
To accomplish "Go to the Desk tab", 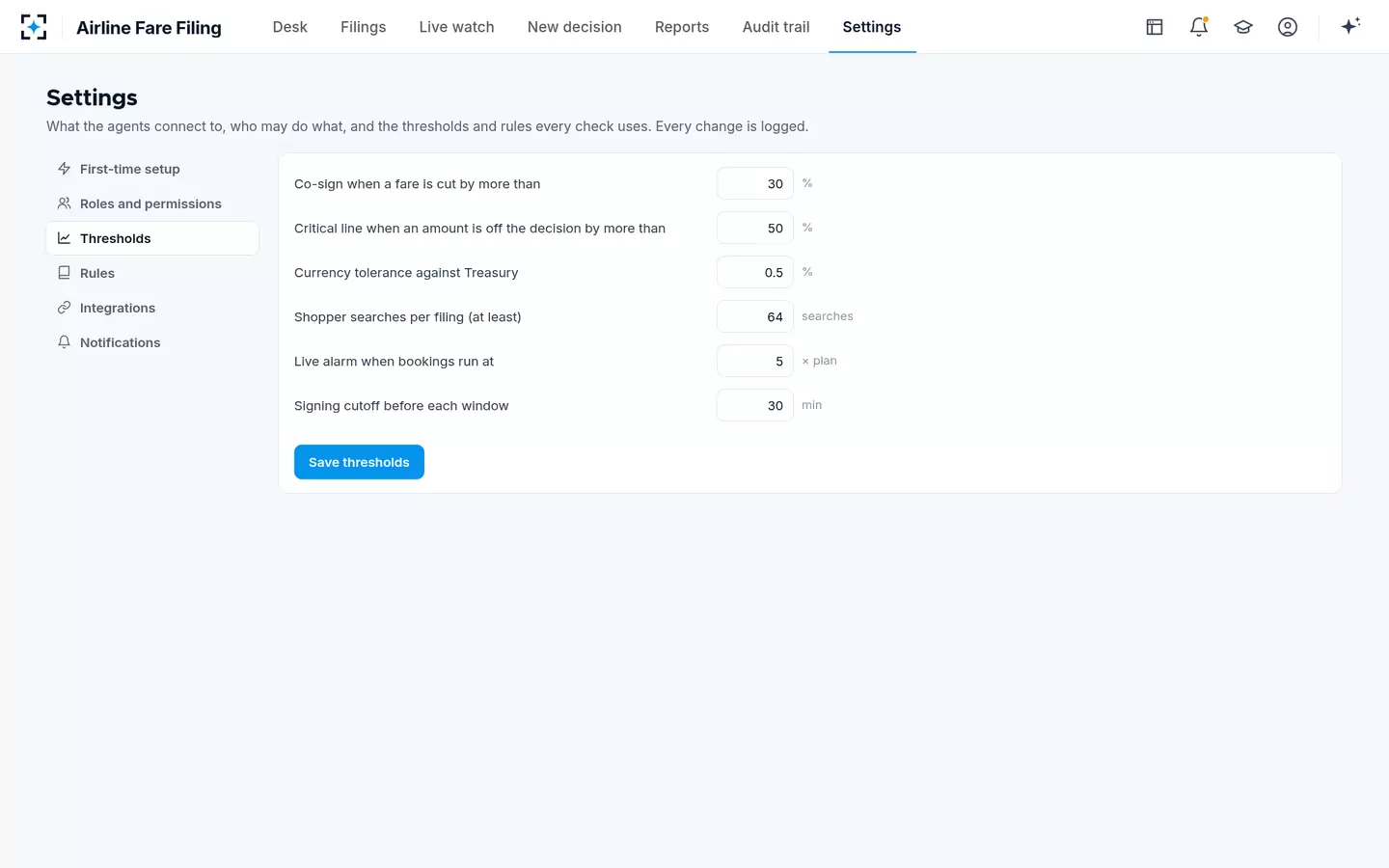I will pyautogui.click(x=289, y=27).
